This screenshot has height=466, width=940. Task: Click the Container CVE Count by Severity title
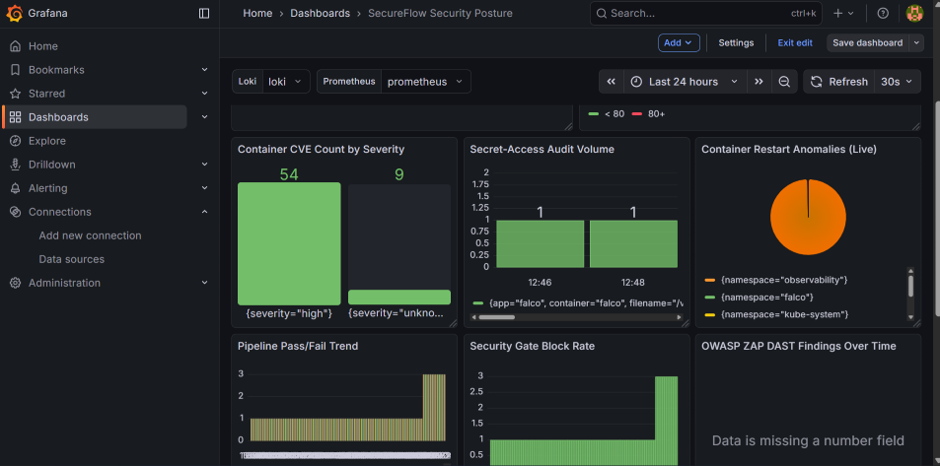(321, 149)
